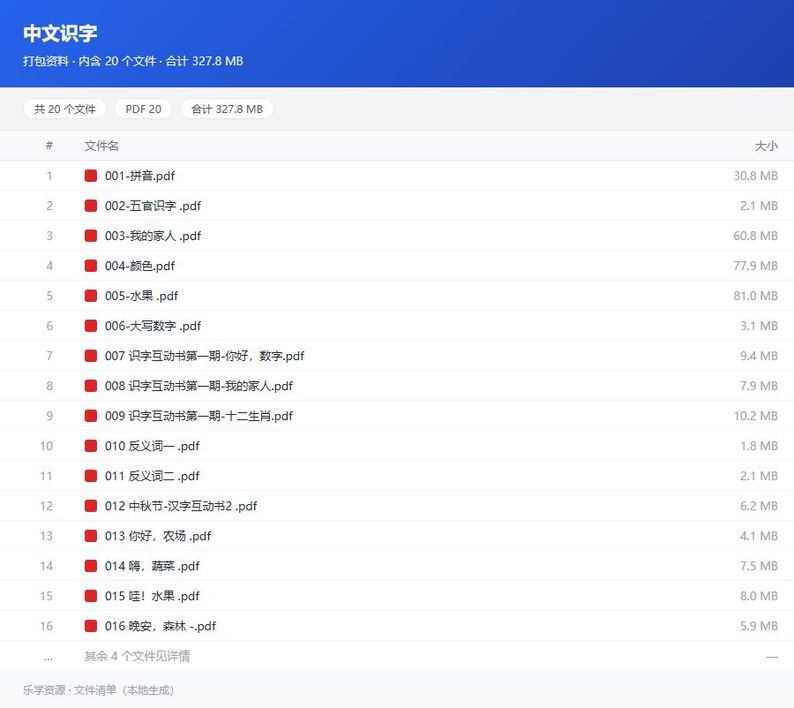Select file name 008 识字互动书第一期-我的家人.pdf
This screenshot has width=794, height=708.
pyautogui.click(x=199, y=386)
